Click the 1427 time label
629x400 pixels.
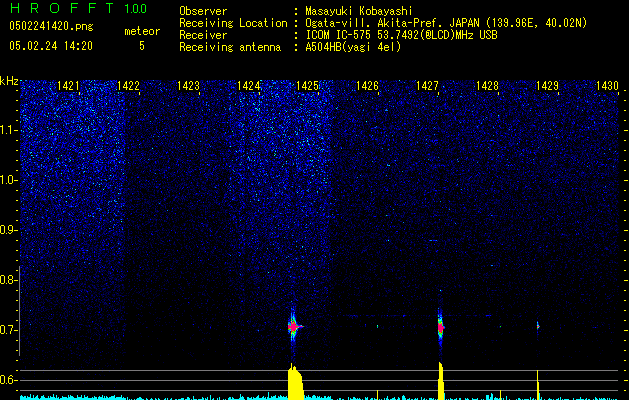click(x=427, y=86)
